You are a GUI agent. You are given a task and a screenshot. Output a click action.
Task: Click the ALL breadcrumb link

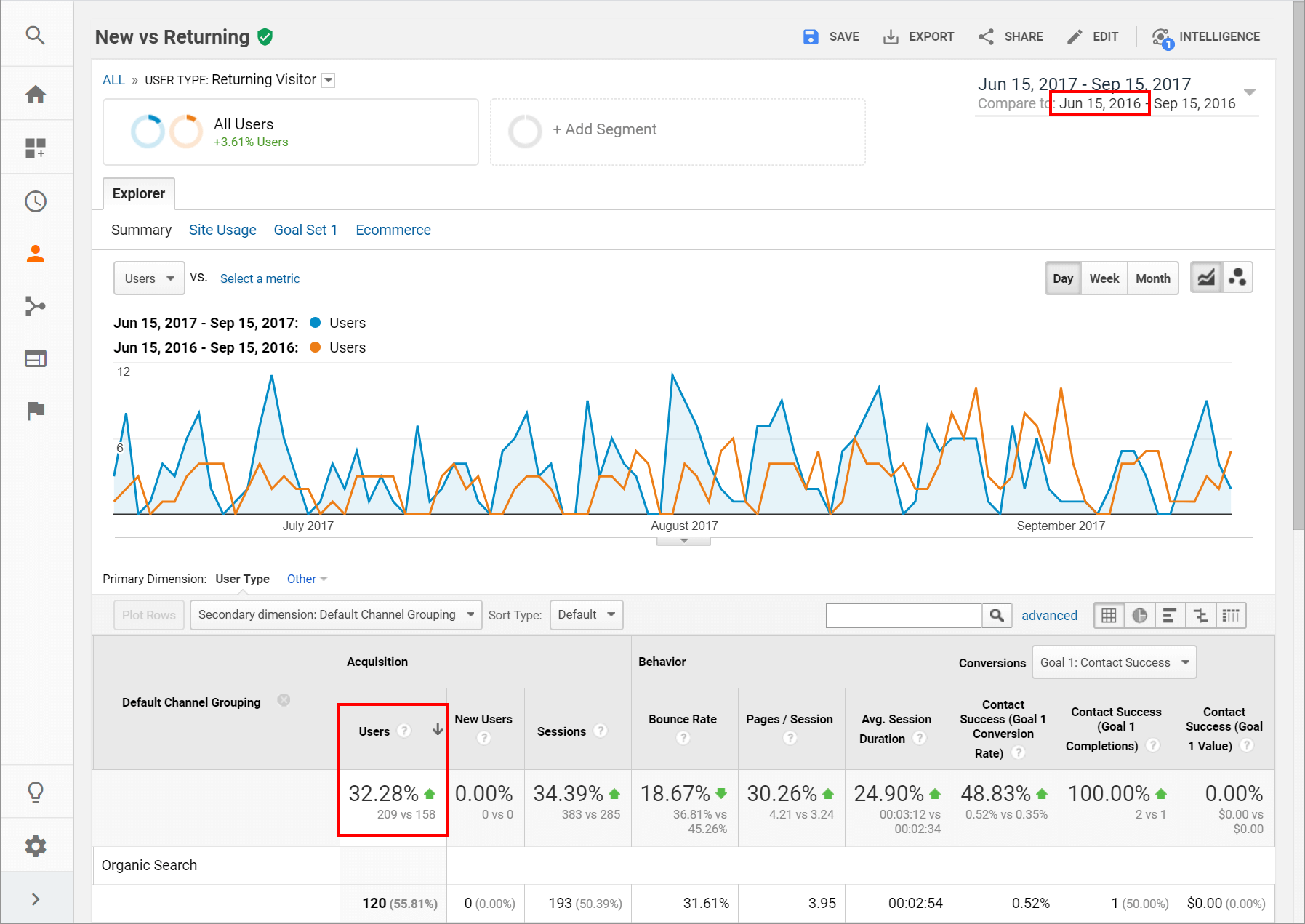113,80
